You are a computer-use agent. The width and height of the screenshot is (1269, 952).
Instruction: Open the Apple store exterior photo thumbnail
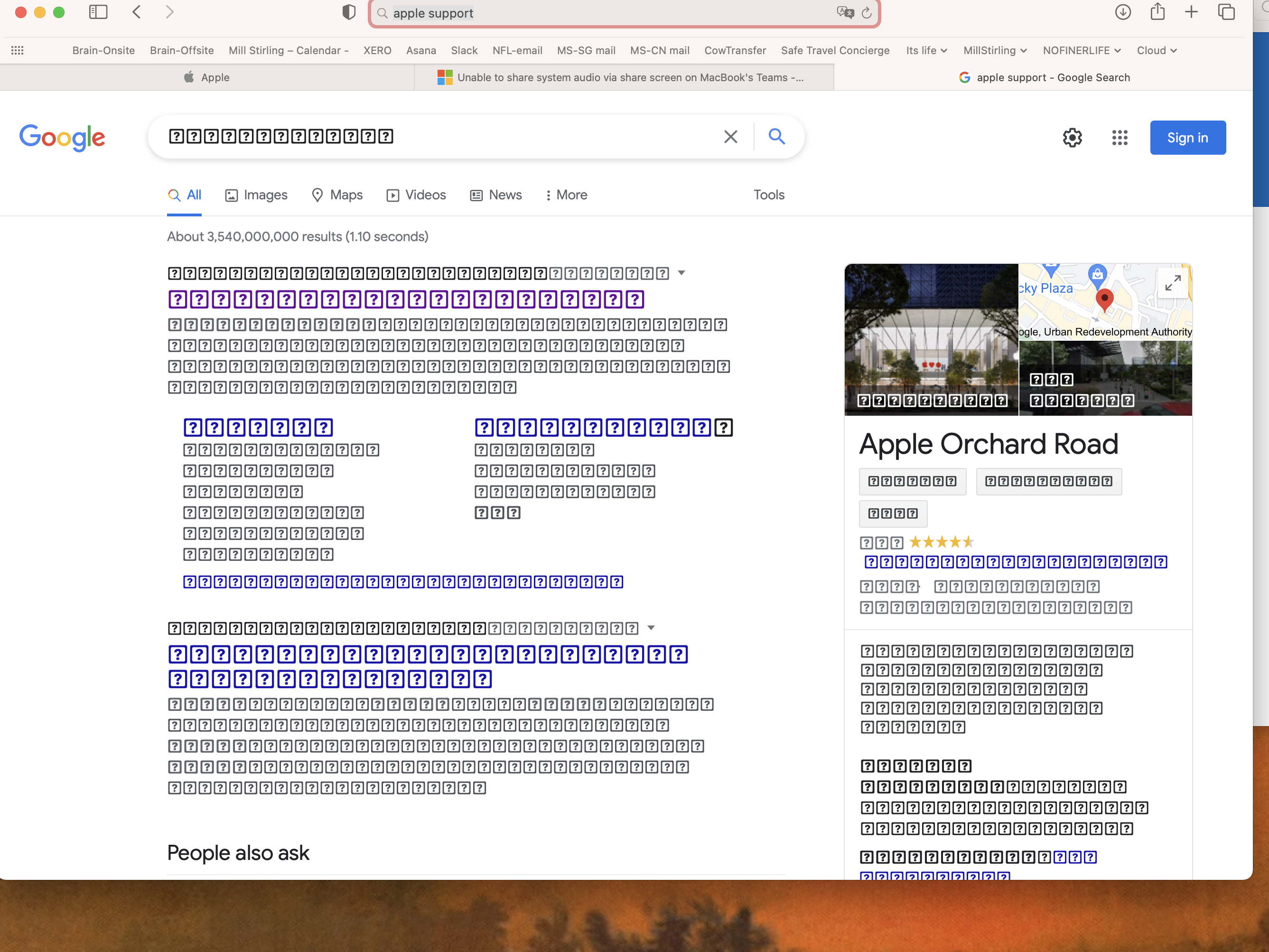[931, 339]
